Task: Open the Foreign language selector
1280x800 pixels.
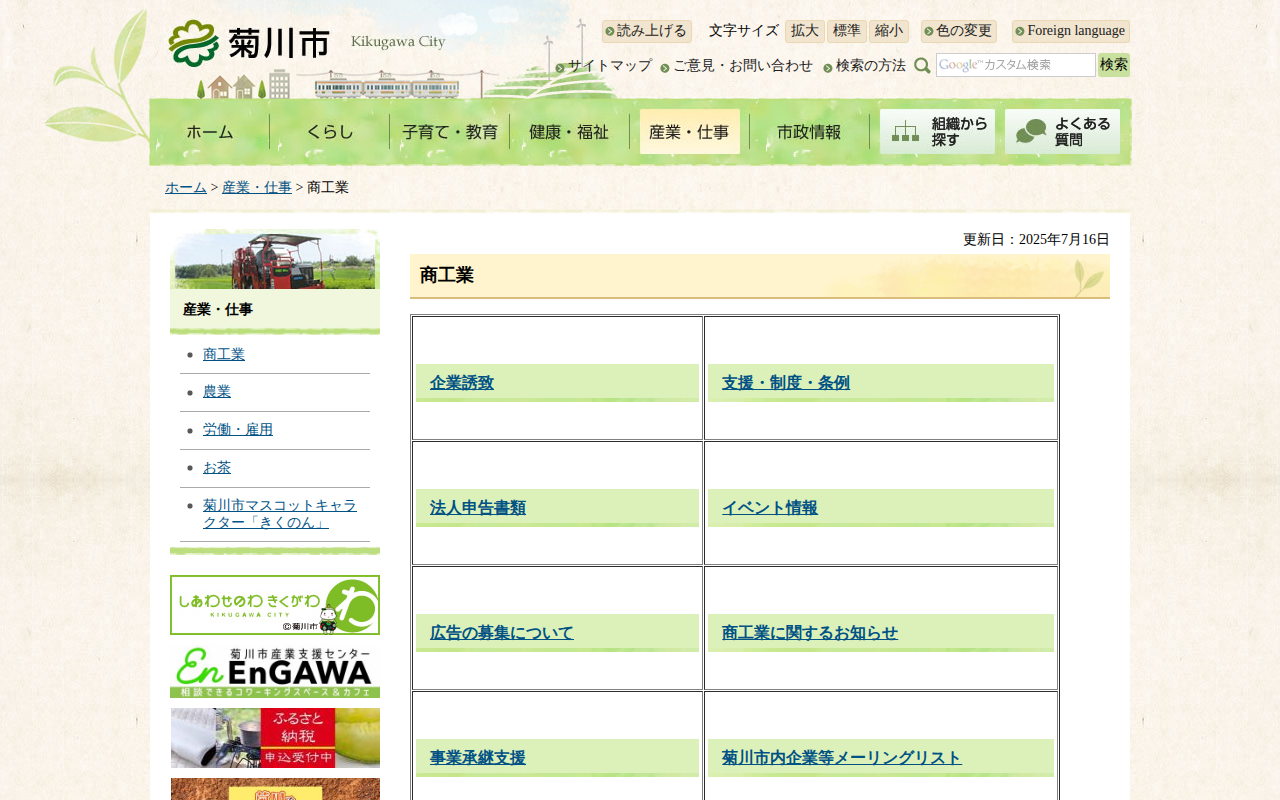Action: (x=1071, y=31)
